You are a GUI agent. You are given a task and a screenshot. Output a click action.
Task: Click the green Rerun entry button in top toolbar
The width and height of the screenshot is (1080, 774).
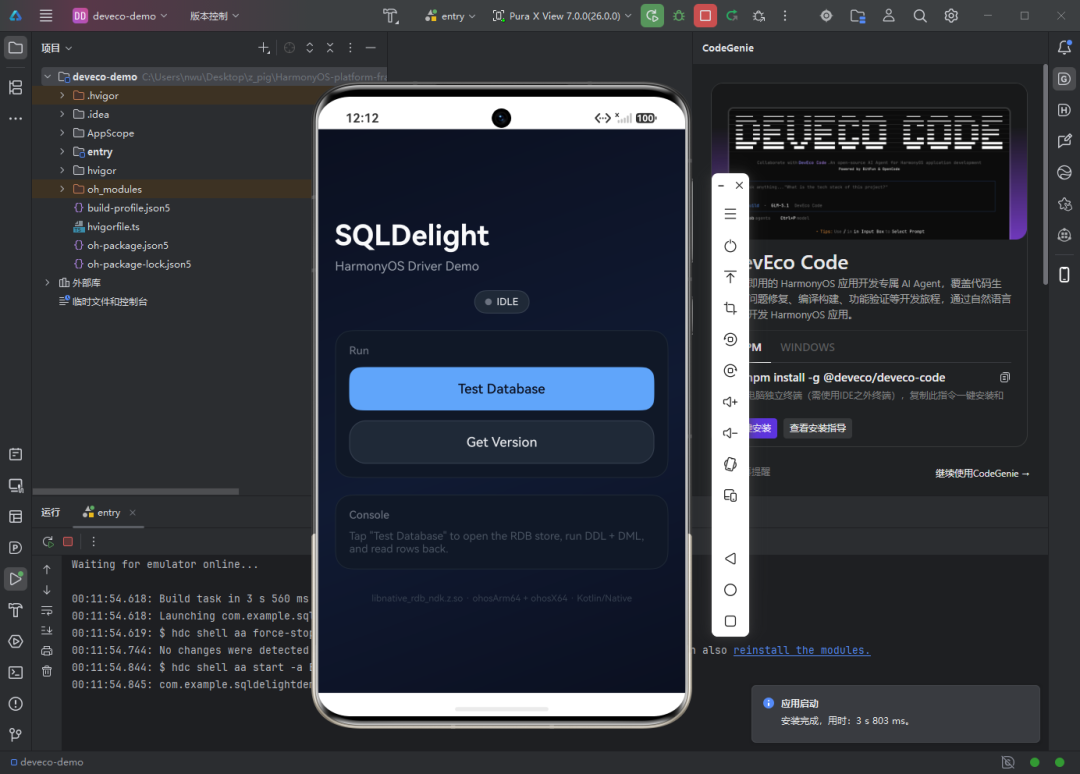(652, 16)
